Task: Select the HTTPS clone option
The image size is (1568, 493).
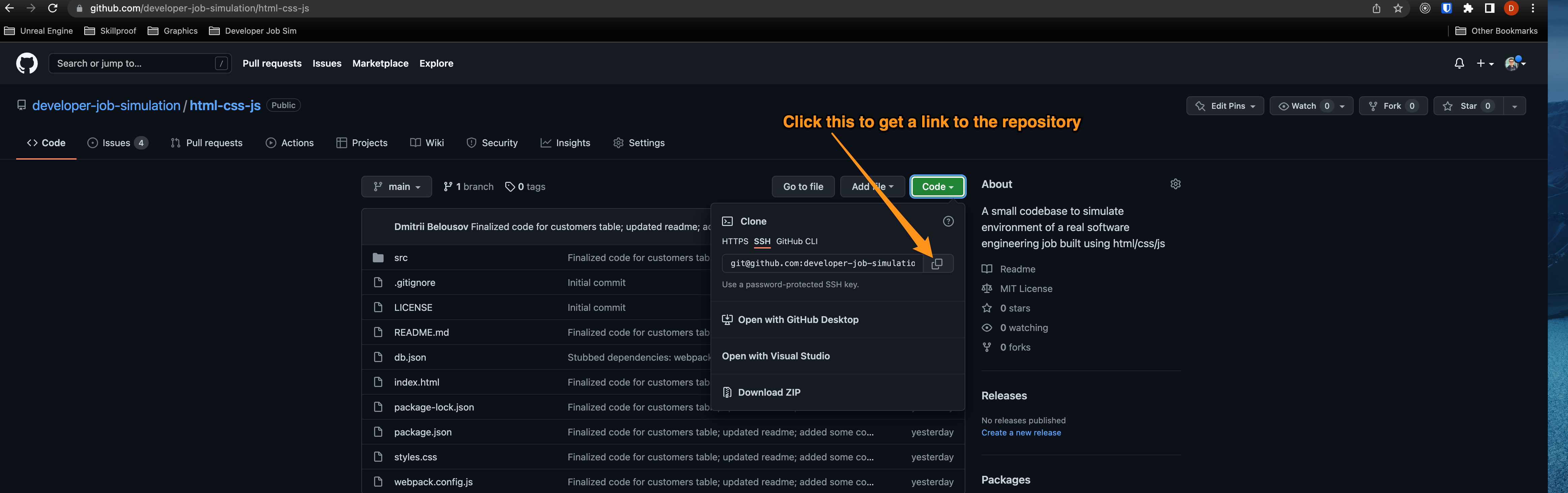Action: (x=735, y=241)
